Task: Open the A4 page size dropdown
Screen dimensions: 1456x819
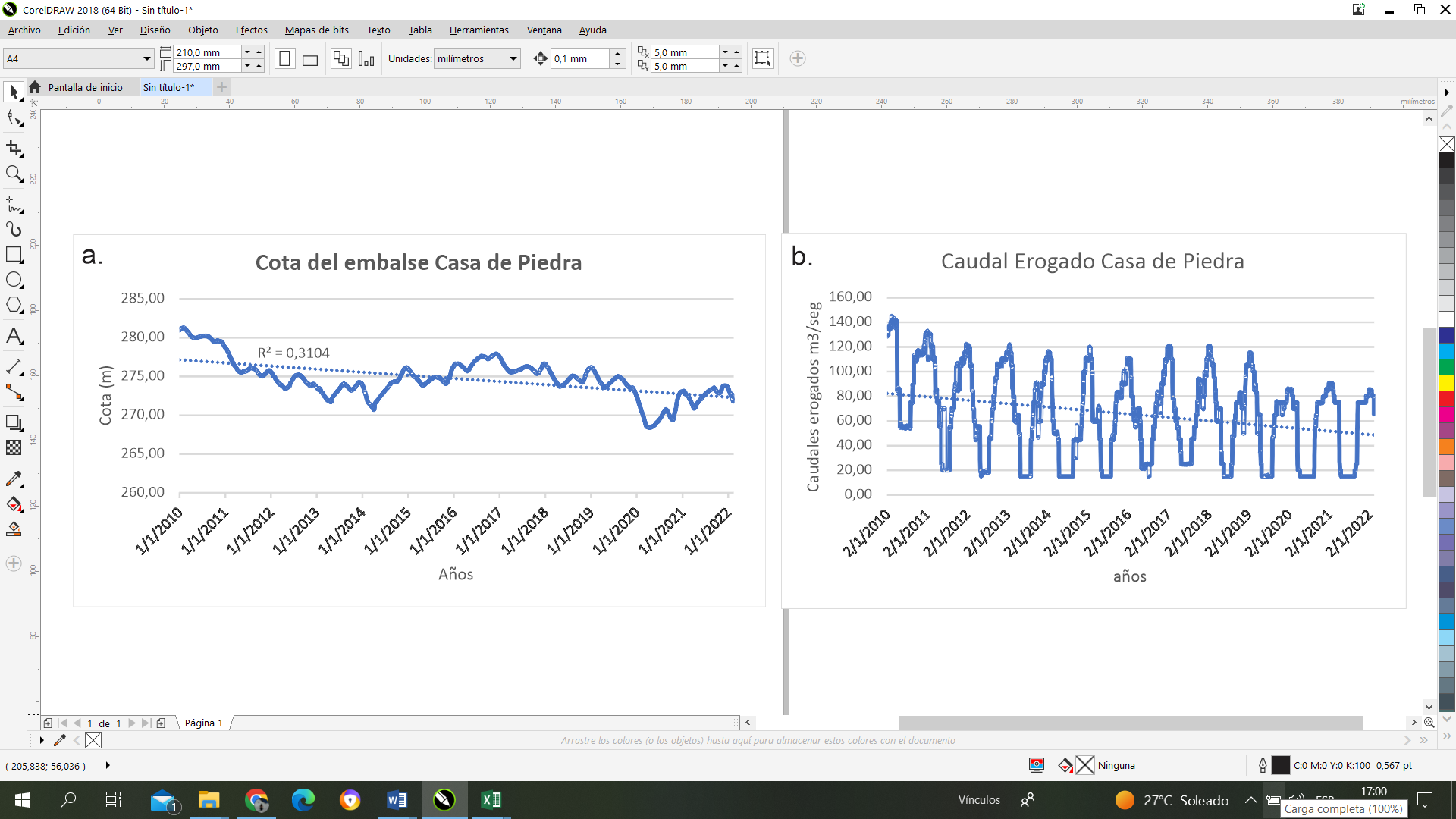Action: coord(147,58)
